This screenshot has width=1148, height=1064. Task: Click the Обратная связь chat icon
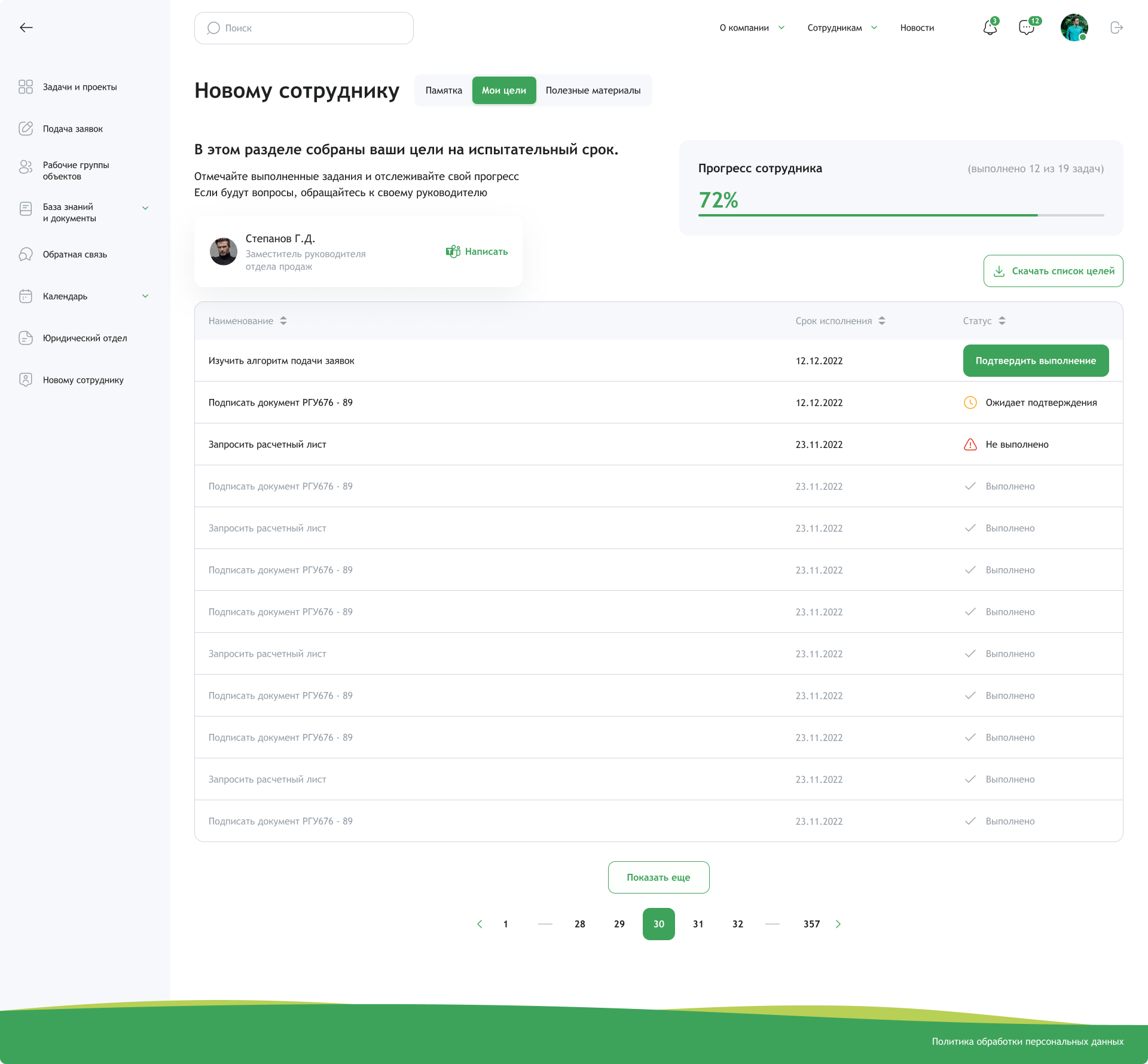click(x=26, y=254)
